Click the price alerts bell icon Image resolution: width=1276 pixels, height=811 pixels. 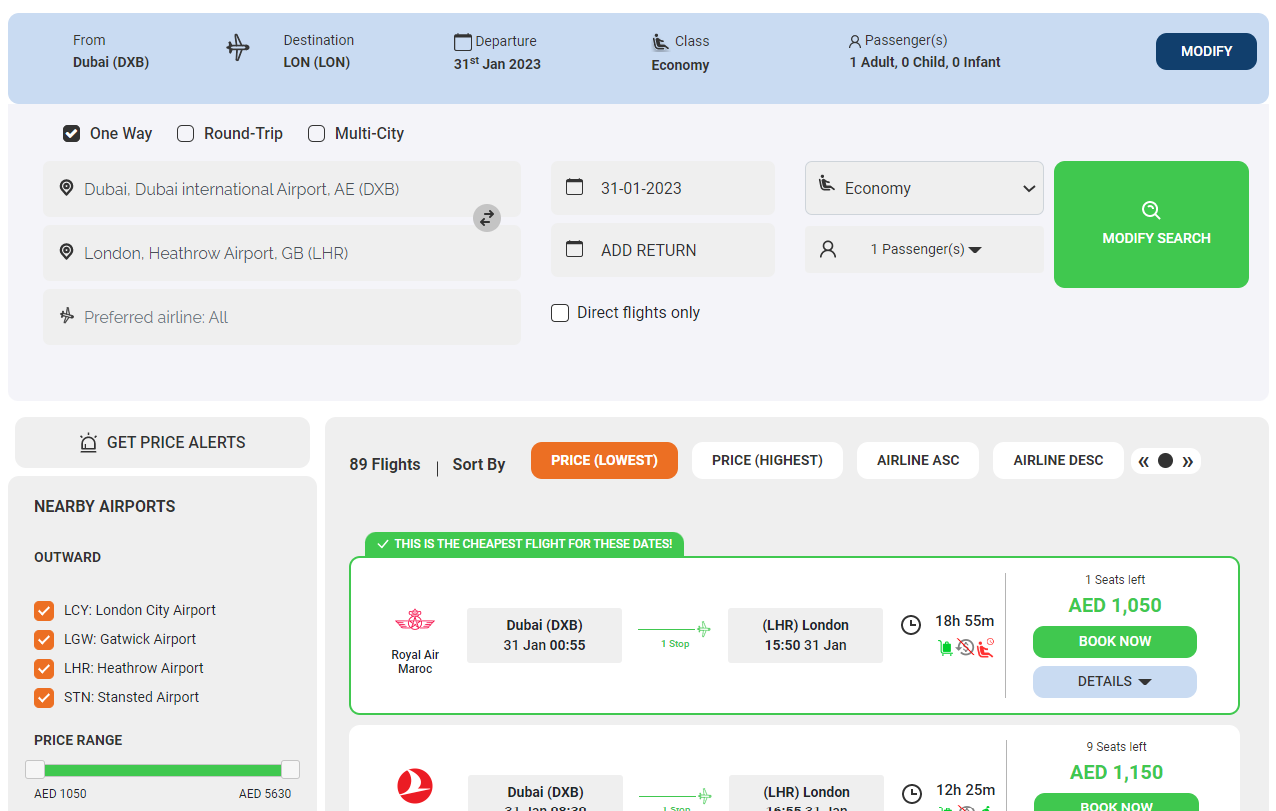(x=89, y=443)
